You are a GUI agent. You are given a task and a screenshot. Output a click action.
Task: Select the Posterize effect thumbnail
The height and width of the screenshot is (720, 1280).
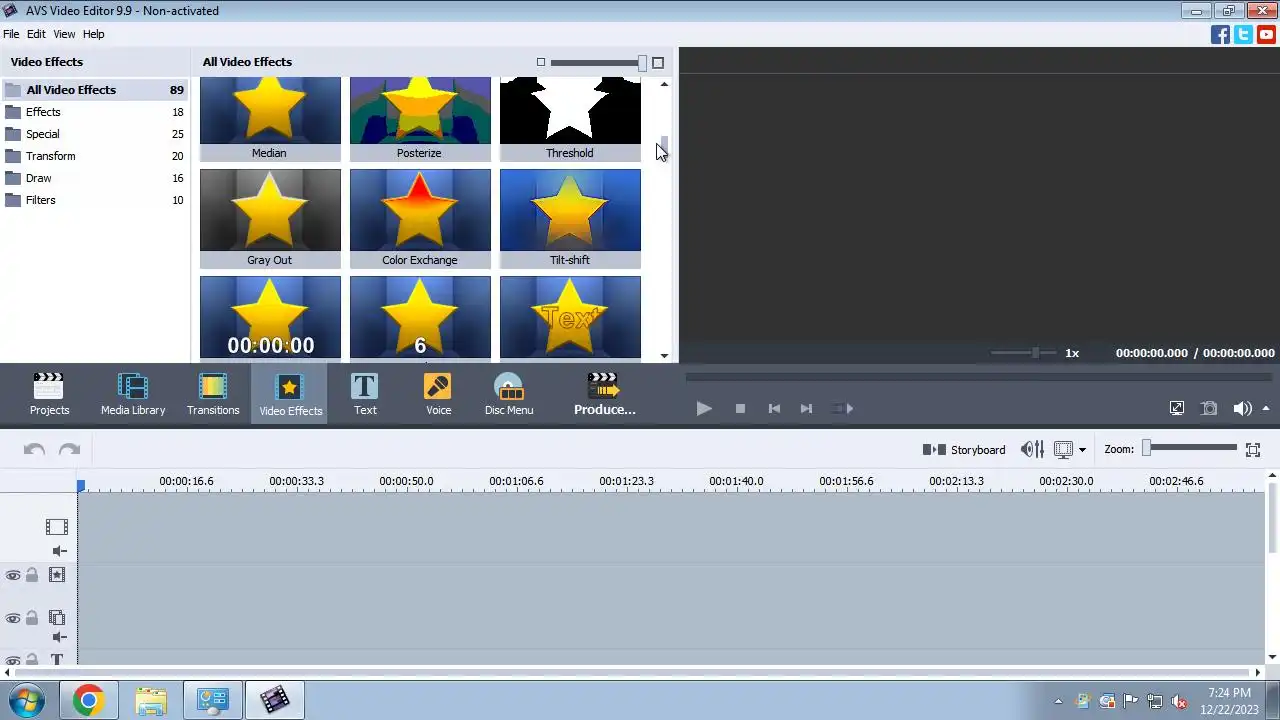tap(420, 119)
